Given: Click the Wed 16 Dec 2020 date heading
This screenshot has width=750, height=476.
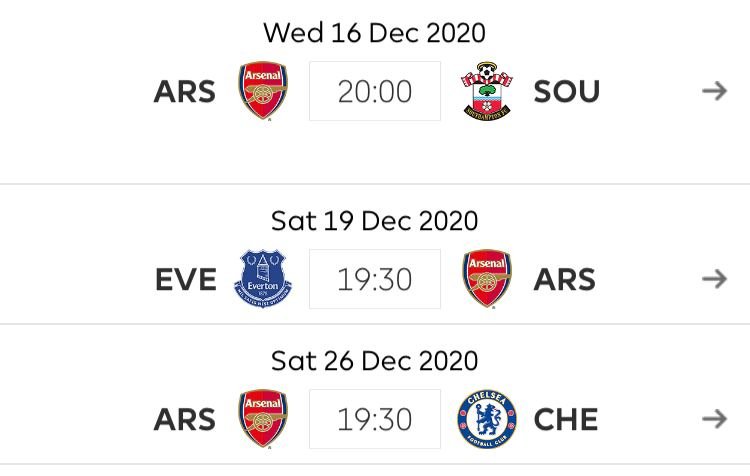Looking at the screenshot, I should (x=375, y=33).
